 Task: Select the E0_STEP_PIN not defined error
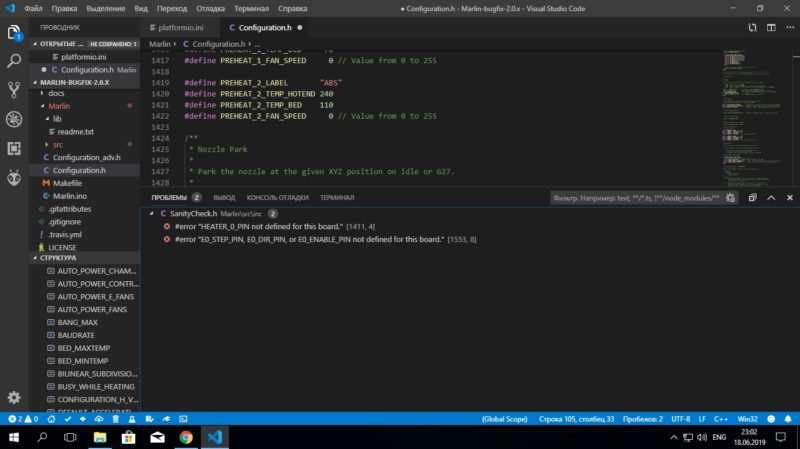point(310,239)
